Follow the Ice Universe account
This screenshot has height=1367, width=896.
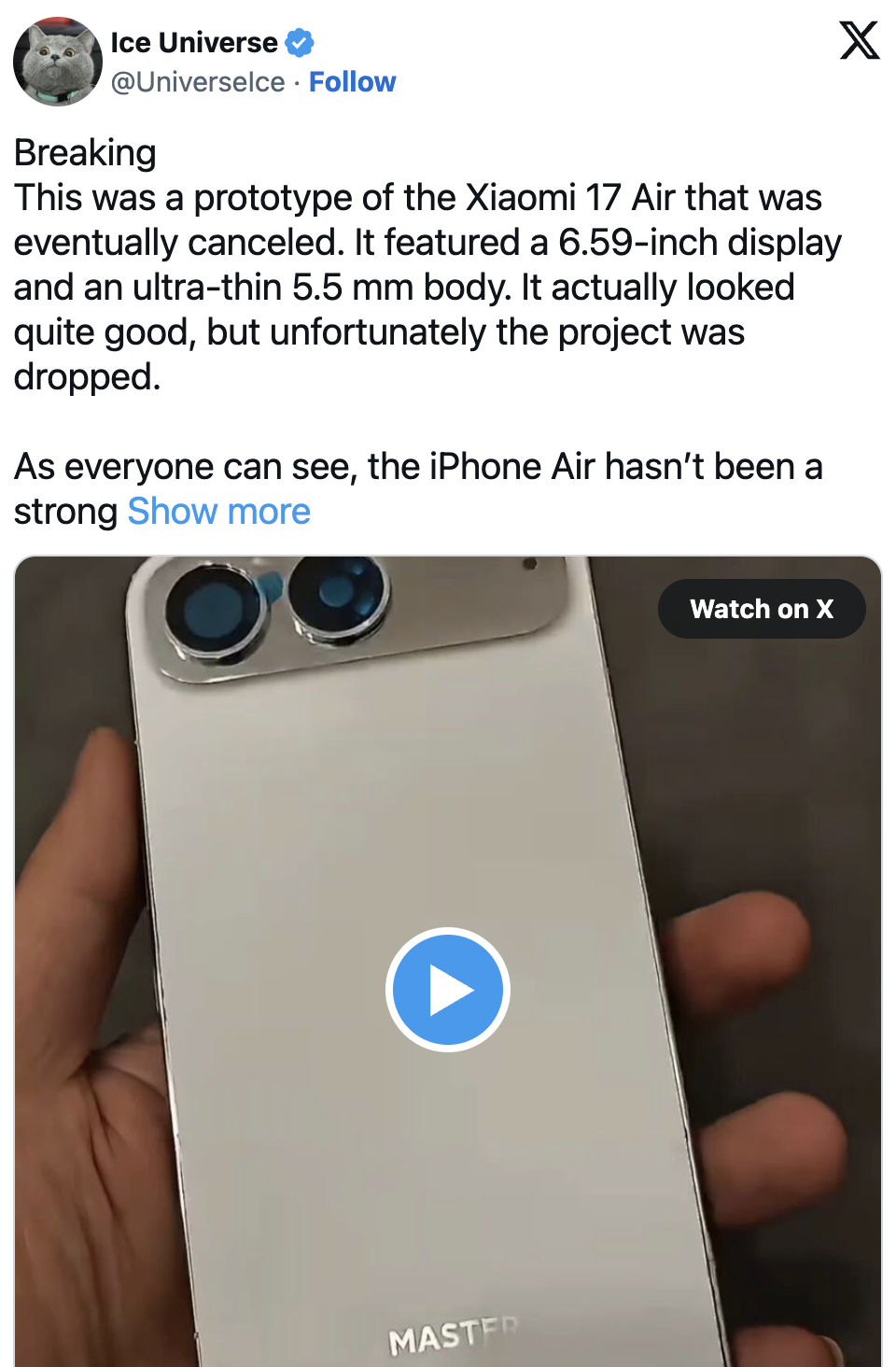click(353, 82)
